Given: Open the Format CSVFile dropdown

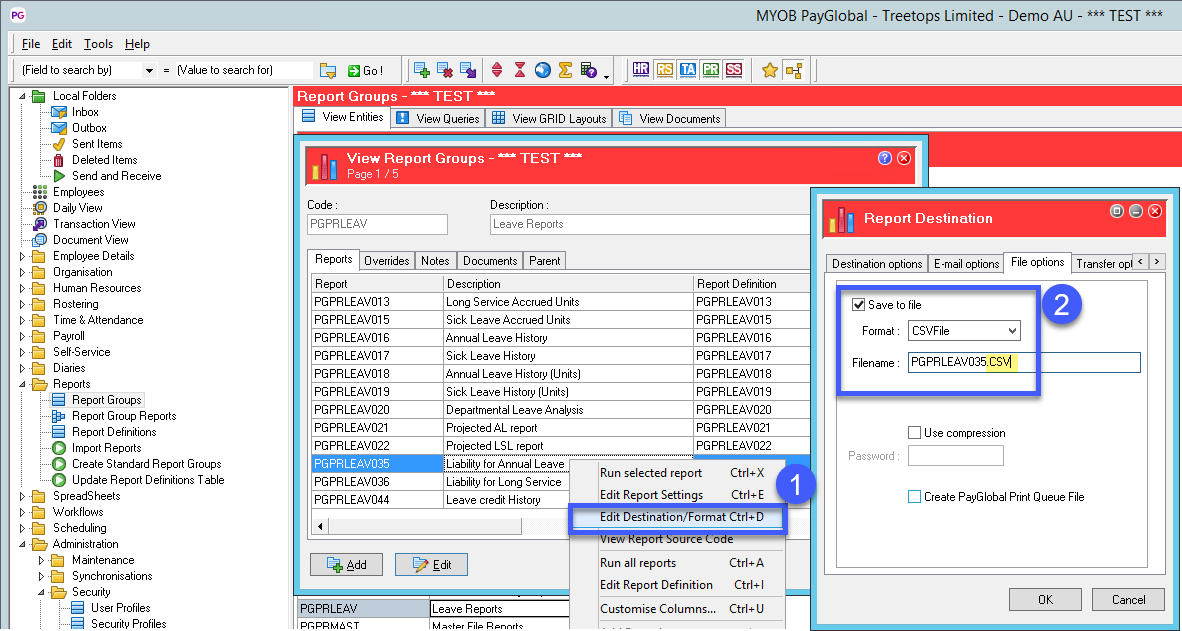Looking at the screenshot, I should pos(1013,331).
